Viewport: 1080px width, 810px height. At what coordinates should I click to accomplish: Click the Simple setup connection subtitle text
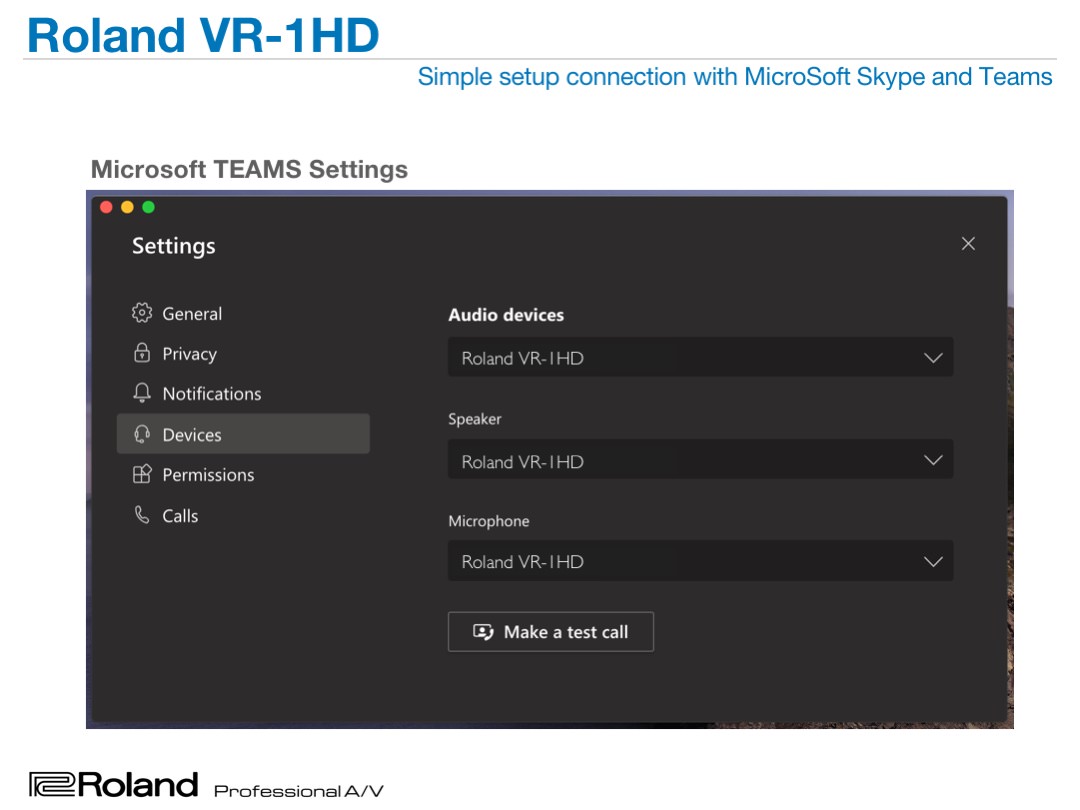734,77
